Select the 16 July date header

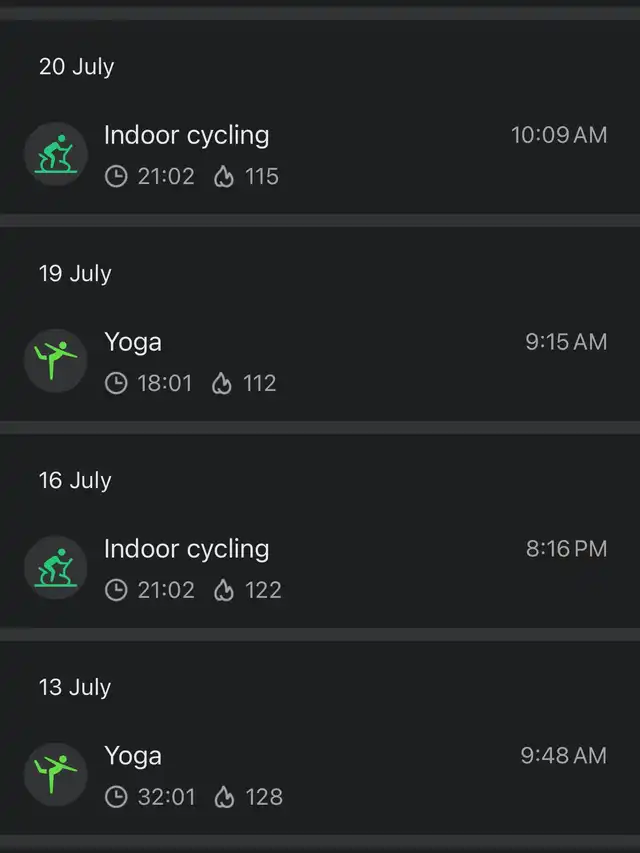(x=75, y=480)
